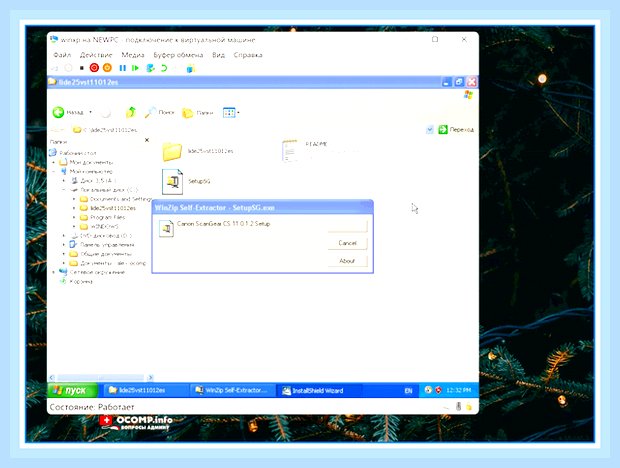This screenshot has height=468, width=620.
Task: Click the пуск Start button
Action: (x=73, y=391)
